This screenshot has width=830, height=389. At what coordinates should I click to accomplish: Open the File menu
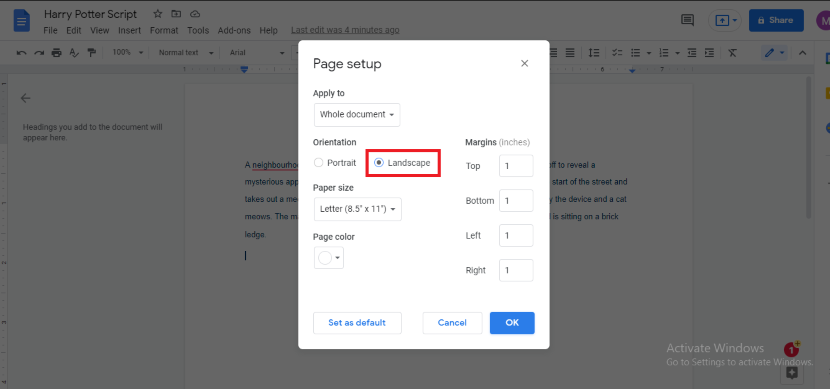50,31
